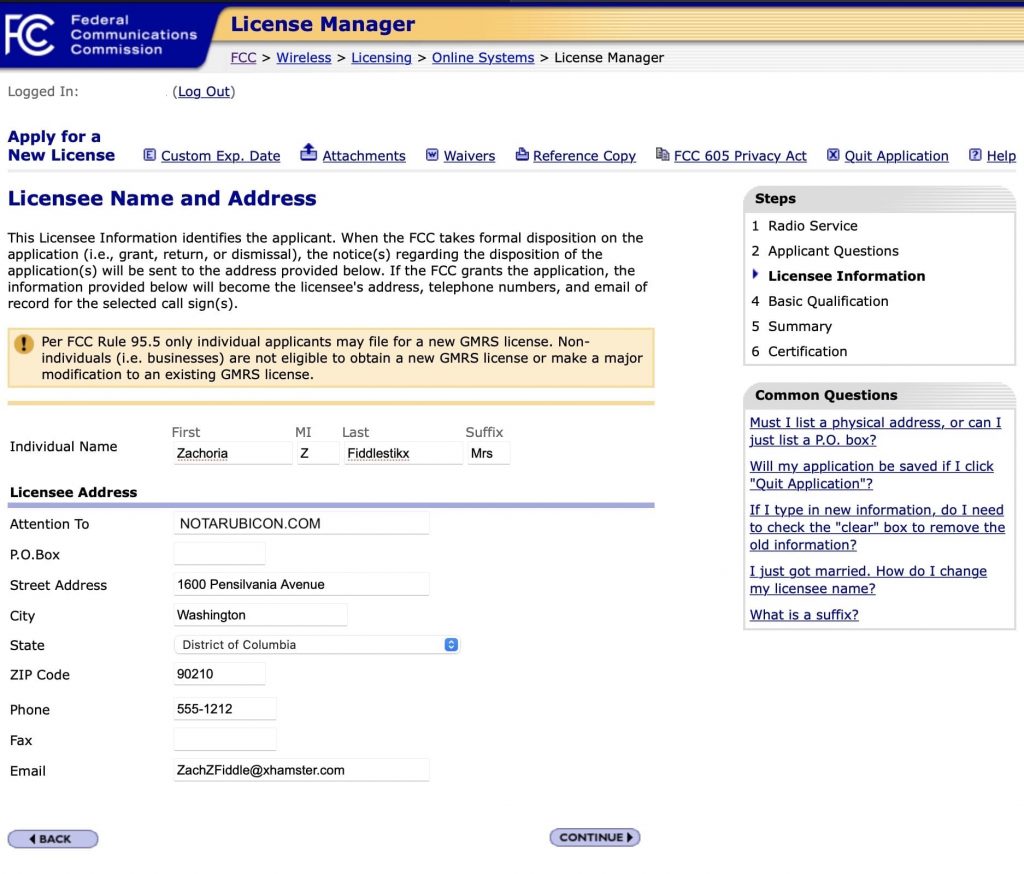The height and width of the screenshot is (874, 1024).
Task: Click the 'Common Questions' panel heading
Action: [x=826, y=395]
